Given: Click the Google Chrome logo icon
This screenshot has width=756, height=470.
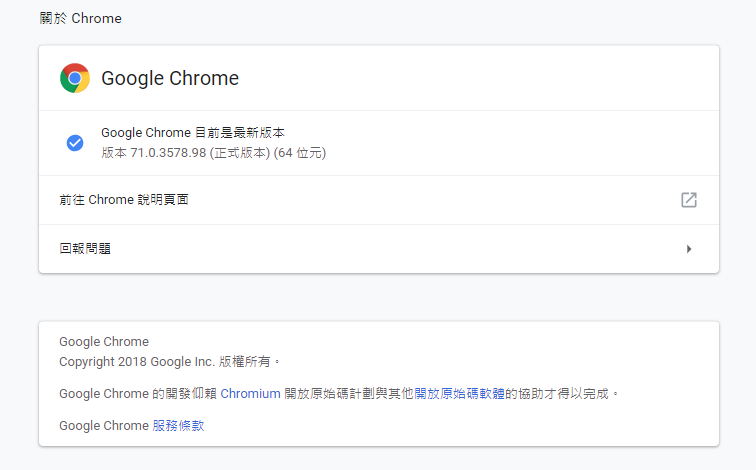Looking at the screenshot, I should tap(75, 78).
